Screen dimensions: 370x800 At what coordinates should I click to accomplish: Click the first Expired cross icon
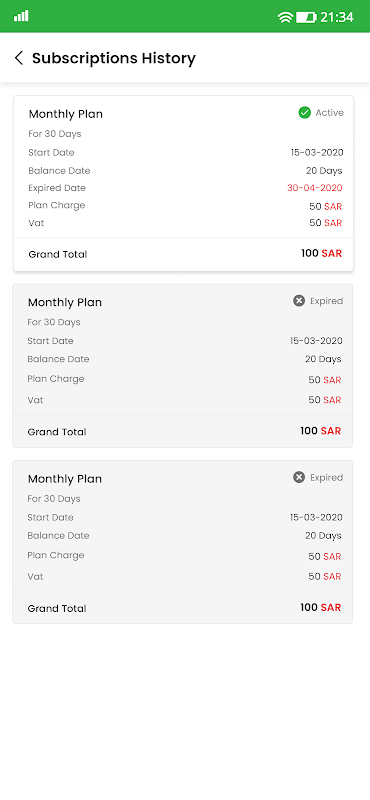pos(299,301)
